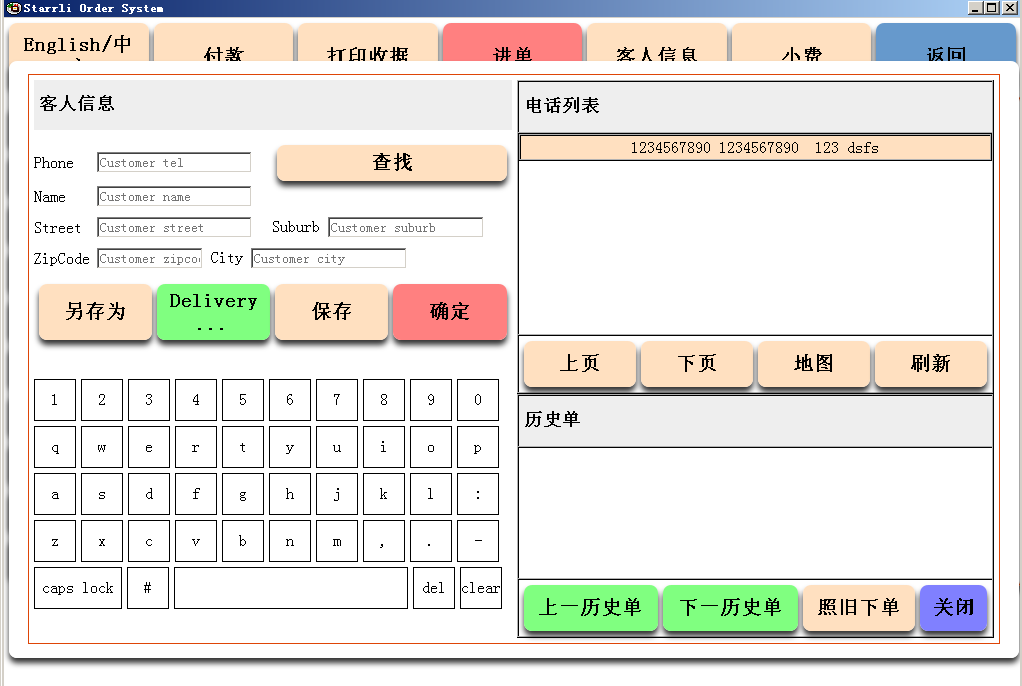This screenshot has width=1022, height=686.
Task: Focus the Customer name field
Action: click(174, 197)
